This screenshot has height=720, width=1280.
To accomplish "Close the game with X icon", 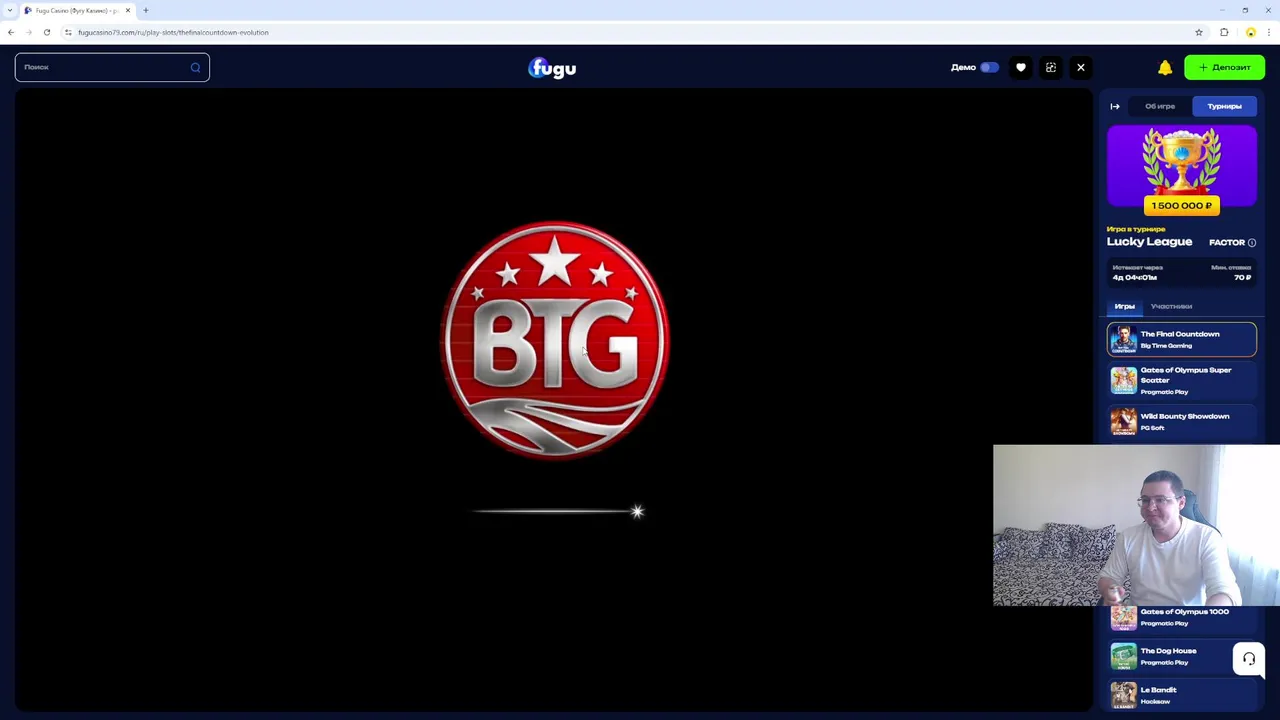I will tap(1081, 67).
